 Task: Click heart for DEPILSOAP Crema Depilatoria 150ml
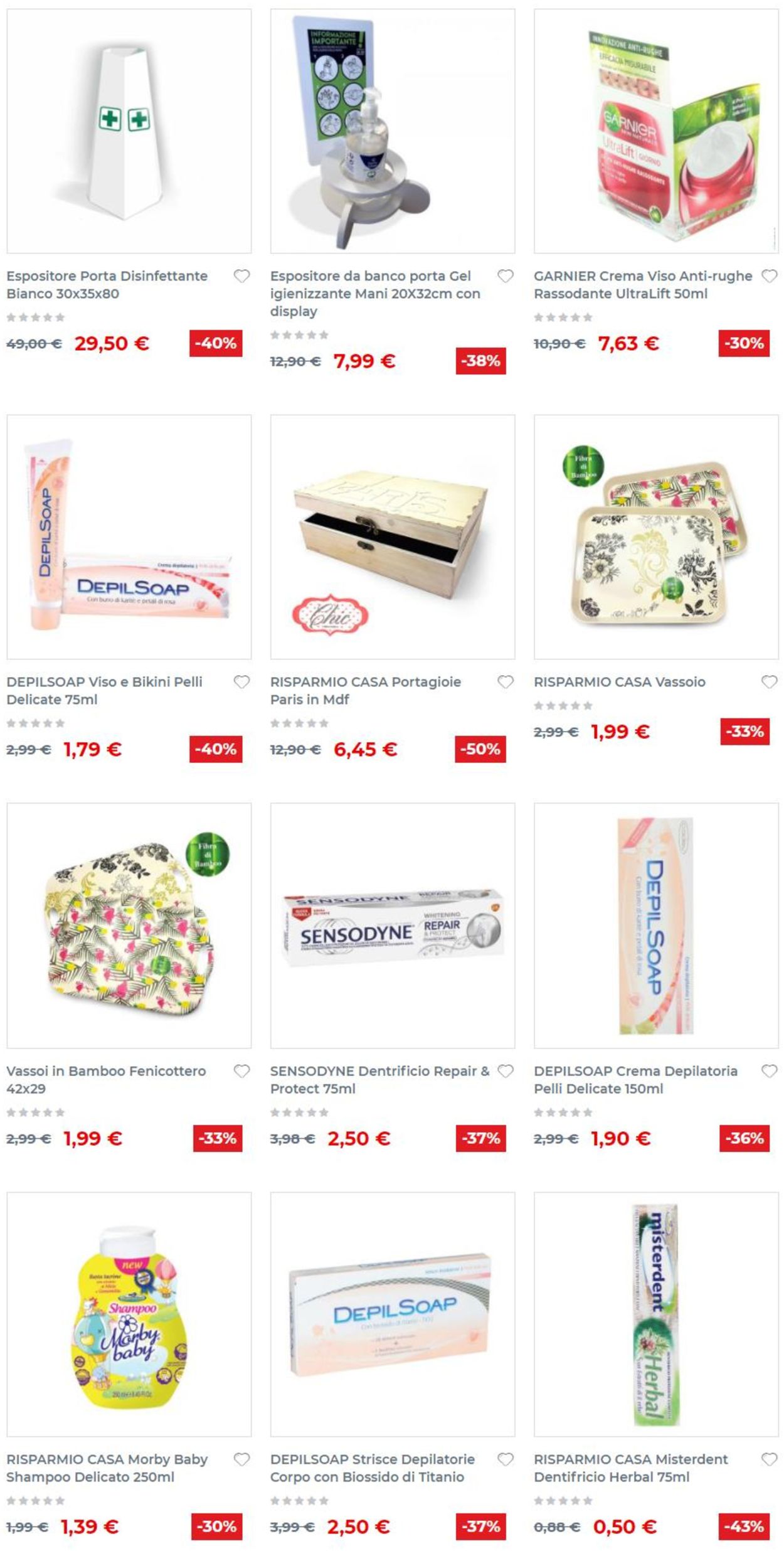[769, 1070]
